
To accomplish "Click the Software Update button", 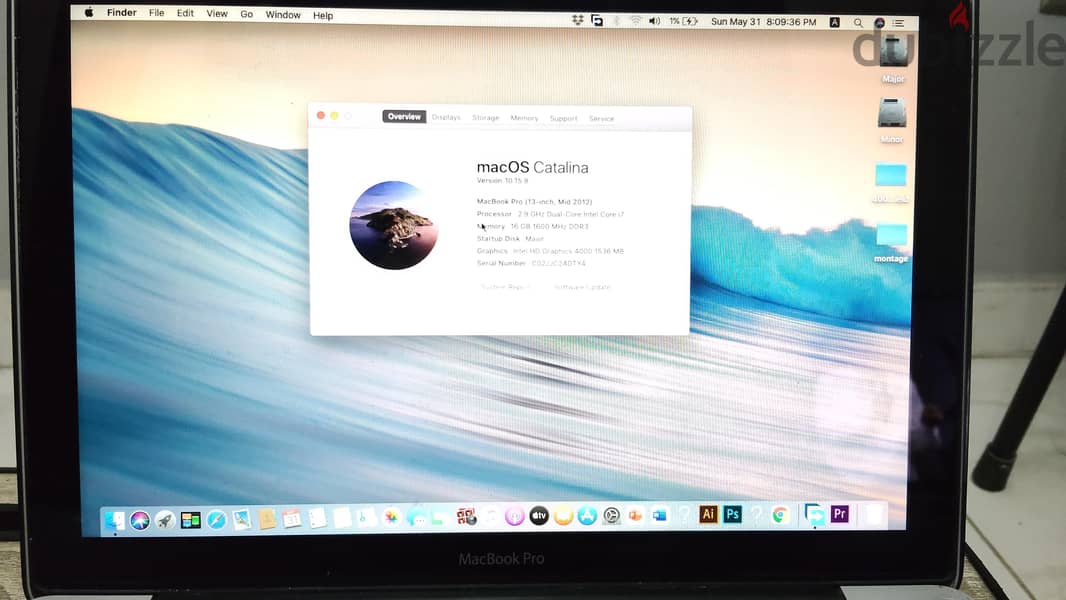I will point(583,287).
